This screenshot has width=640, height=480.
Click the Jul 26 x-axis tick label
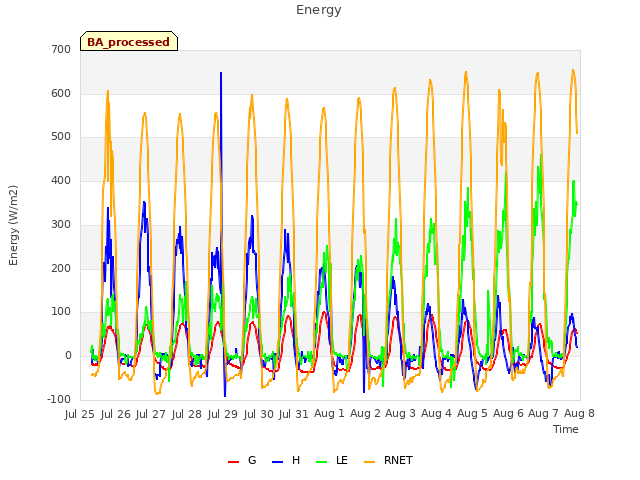pos(116,414)
